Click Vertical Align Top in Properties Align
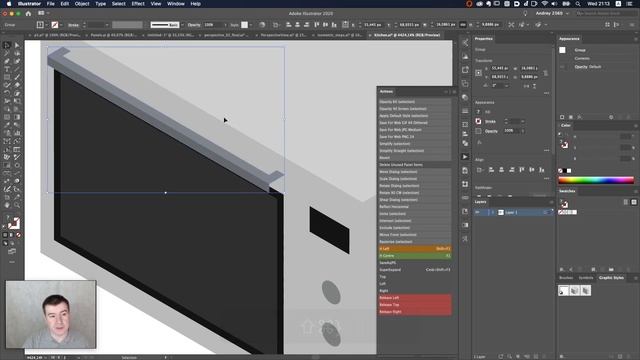Image resolution: width=640 pixels, height=360 pixels. 522,169
